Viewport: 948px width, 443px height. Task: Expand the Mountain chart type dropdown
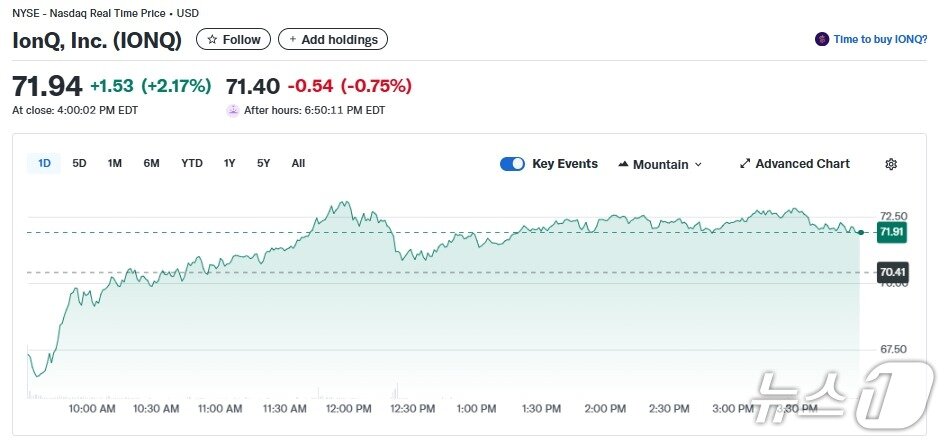(698, 164)
